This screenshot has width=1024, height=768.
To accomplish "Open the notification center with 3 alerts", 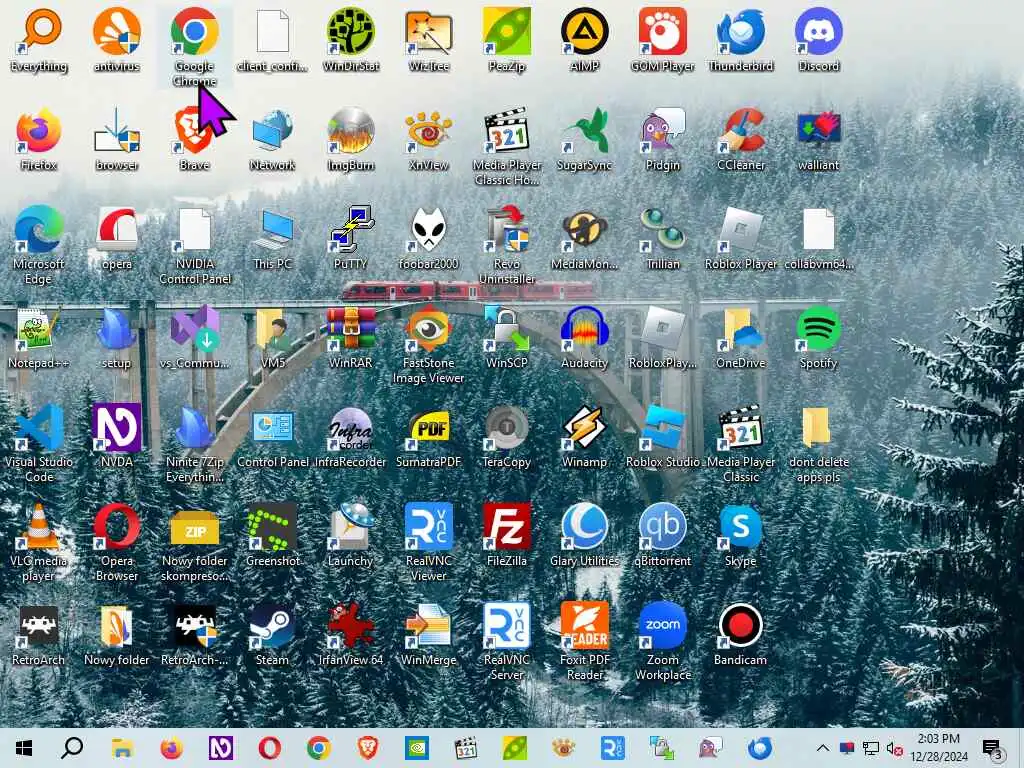I will coord(993,750).
